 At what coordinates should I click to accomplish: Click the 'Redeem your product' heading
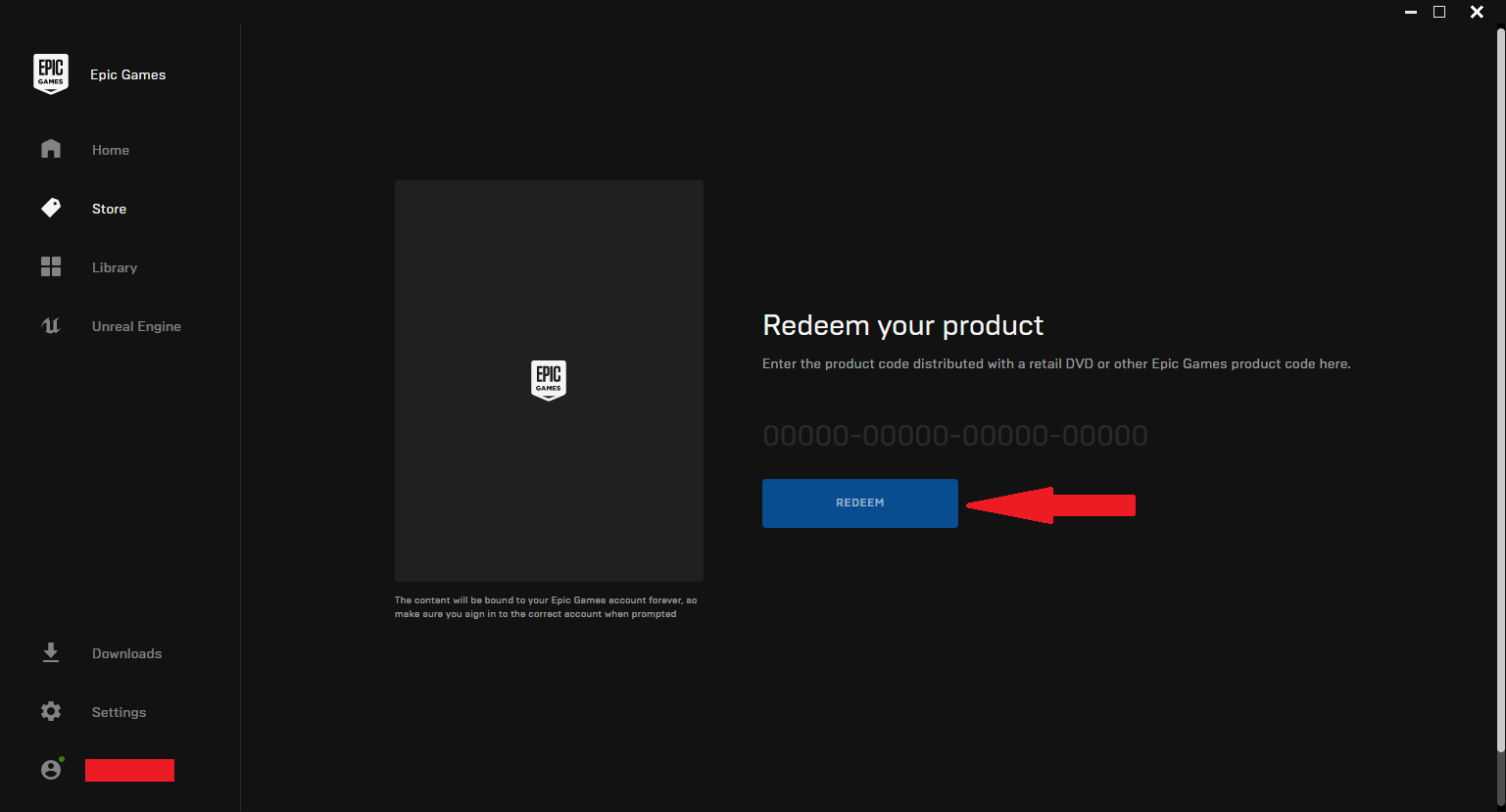903,325
